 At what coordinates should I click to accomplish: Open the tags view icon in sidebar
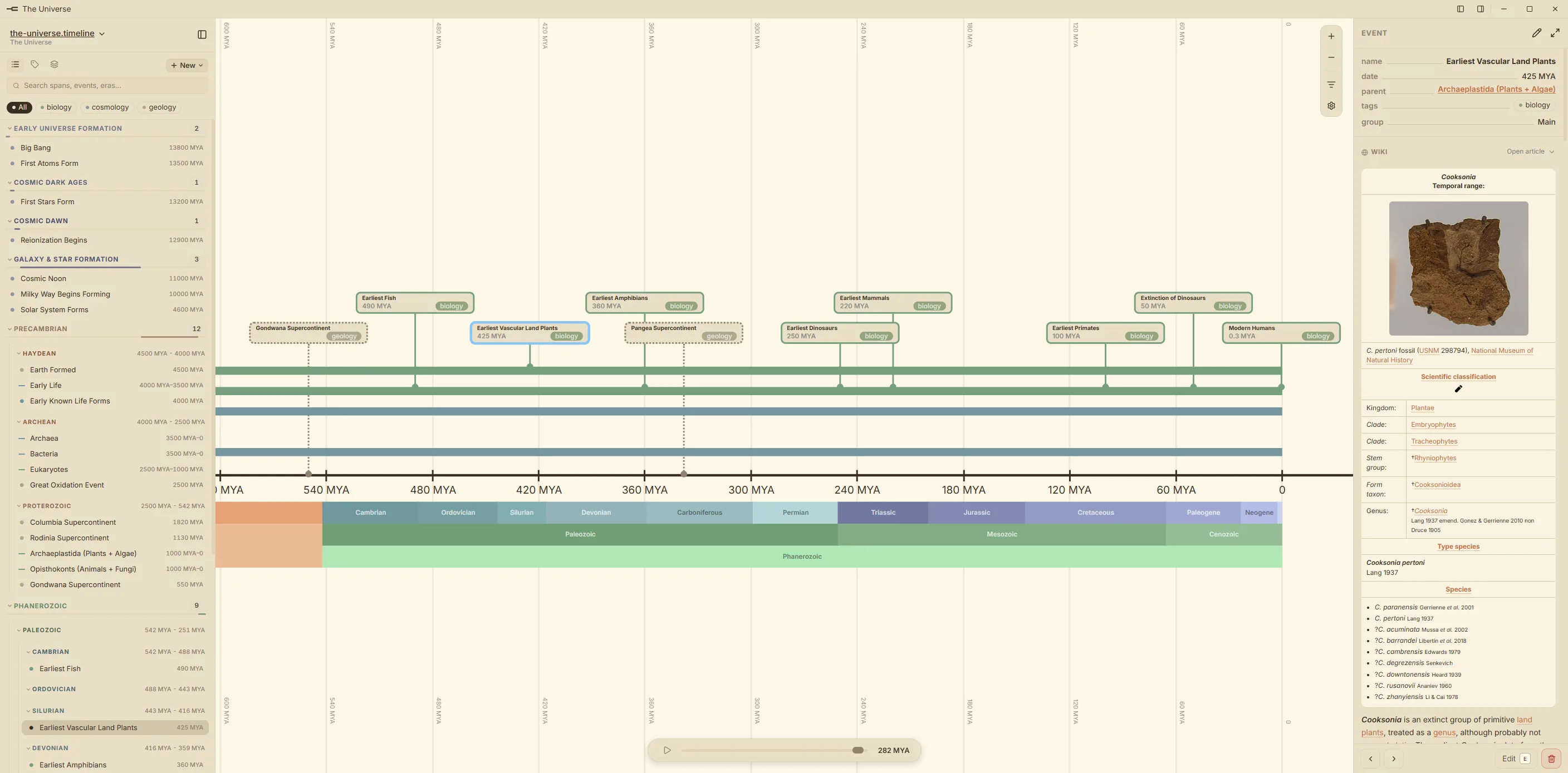click(x=35, y=65)
